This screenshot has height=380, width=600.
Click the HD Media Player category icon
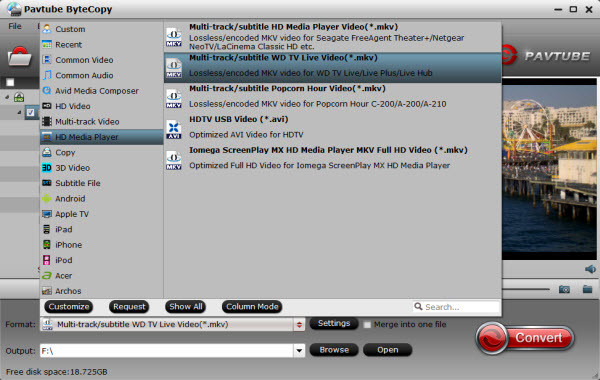pyautogui.click(x=47, y=137)
